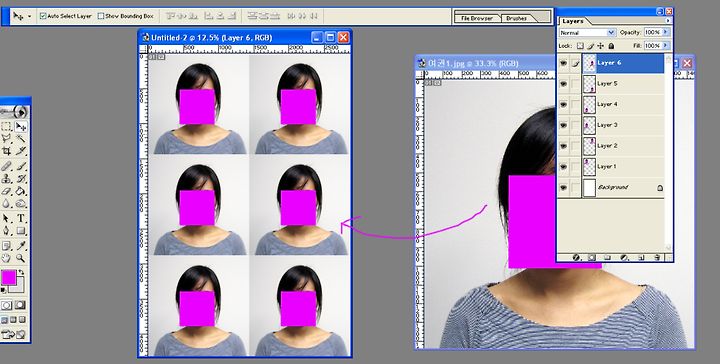Select the Lasso tool
Image resolution: width=720 pixels, height=364 pixels.
pos(6,139)
